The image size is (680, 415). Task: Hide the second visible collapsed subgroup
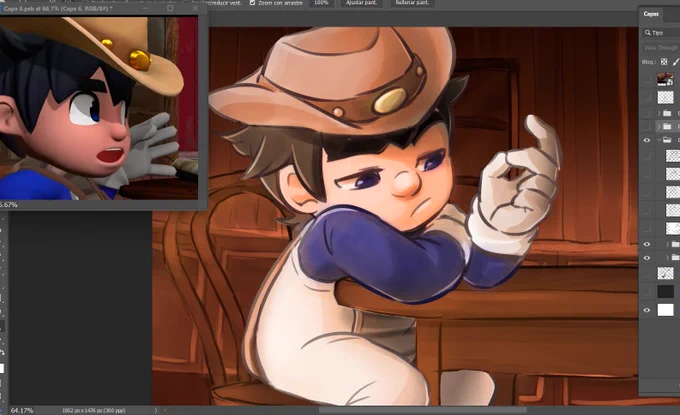(x=647, y=258)
